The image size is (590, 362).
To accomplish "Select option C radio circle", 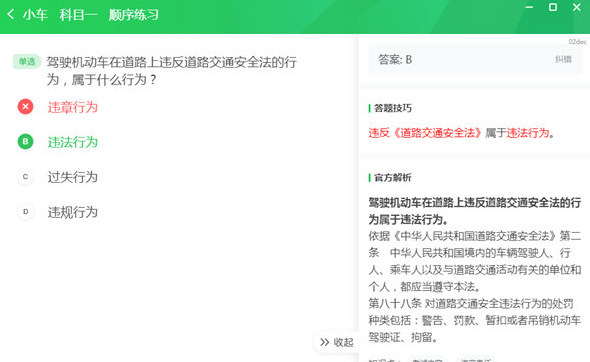I will click(x=25, y=176).
